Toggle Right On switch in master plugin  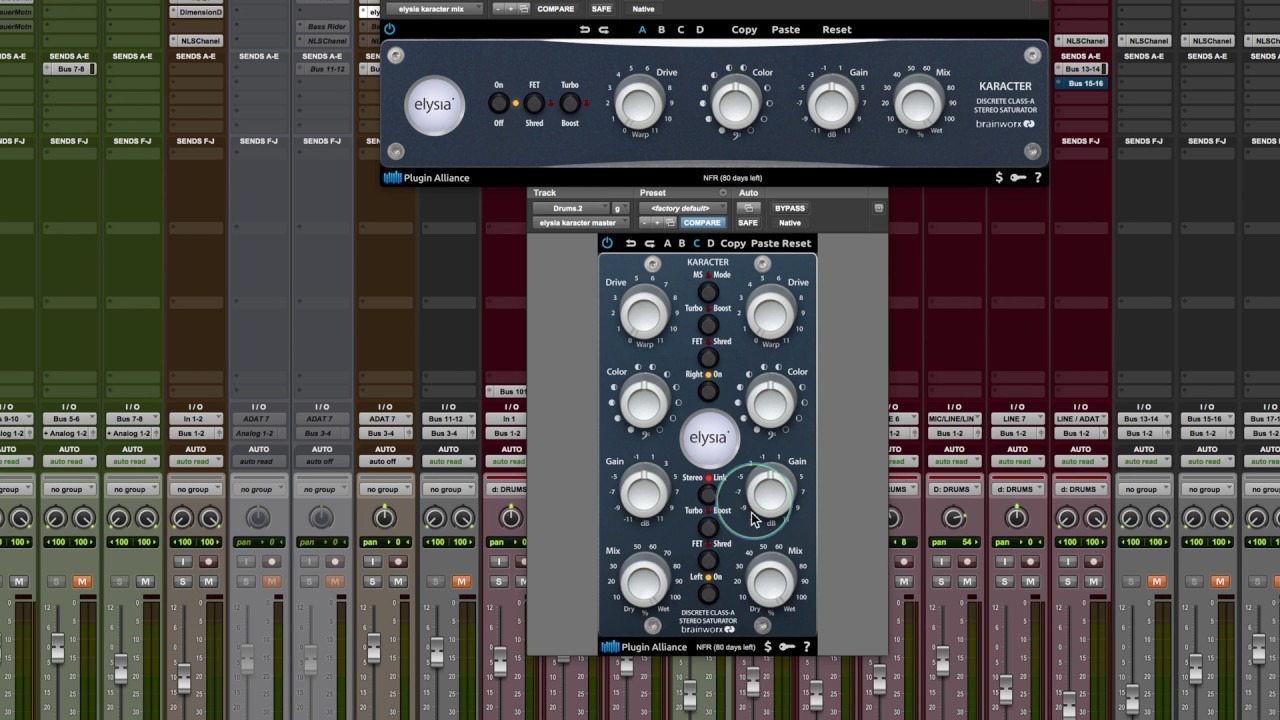[x=708, y=391]
